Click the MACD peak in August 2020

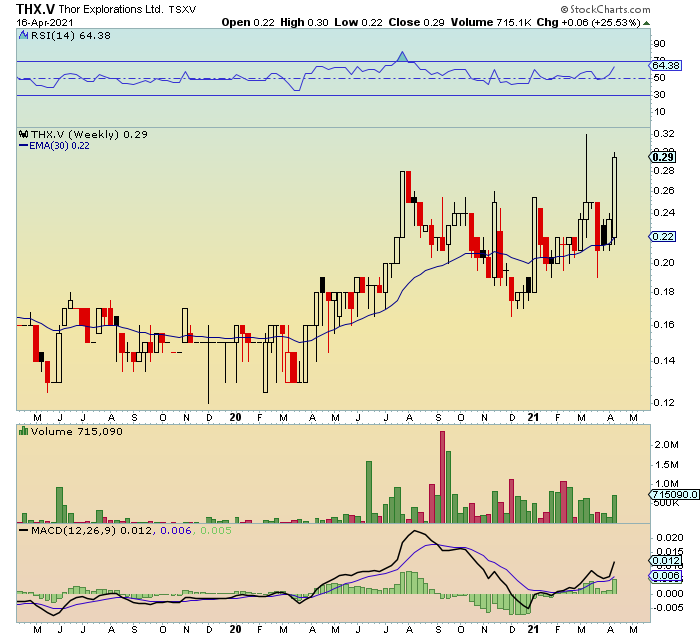pyautogui.click(x=415, y=531)
